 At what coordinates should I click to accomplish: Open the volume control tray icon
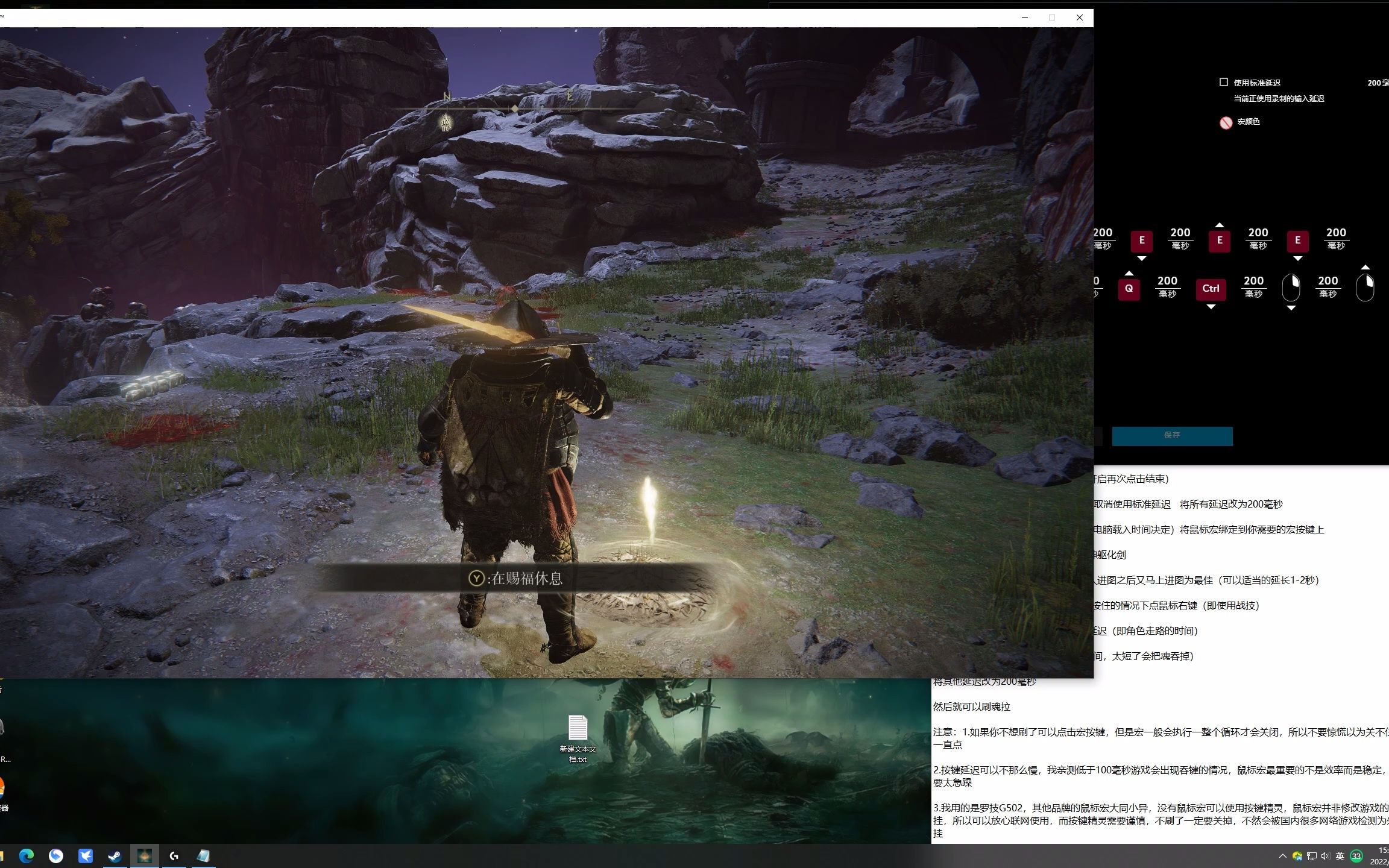(x=1325, y=856)
